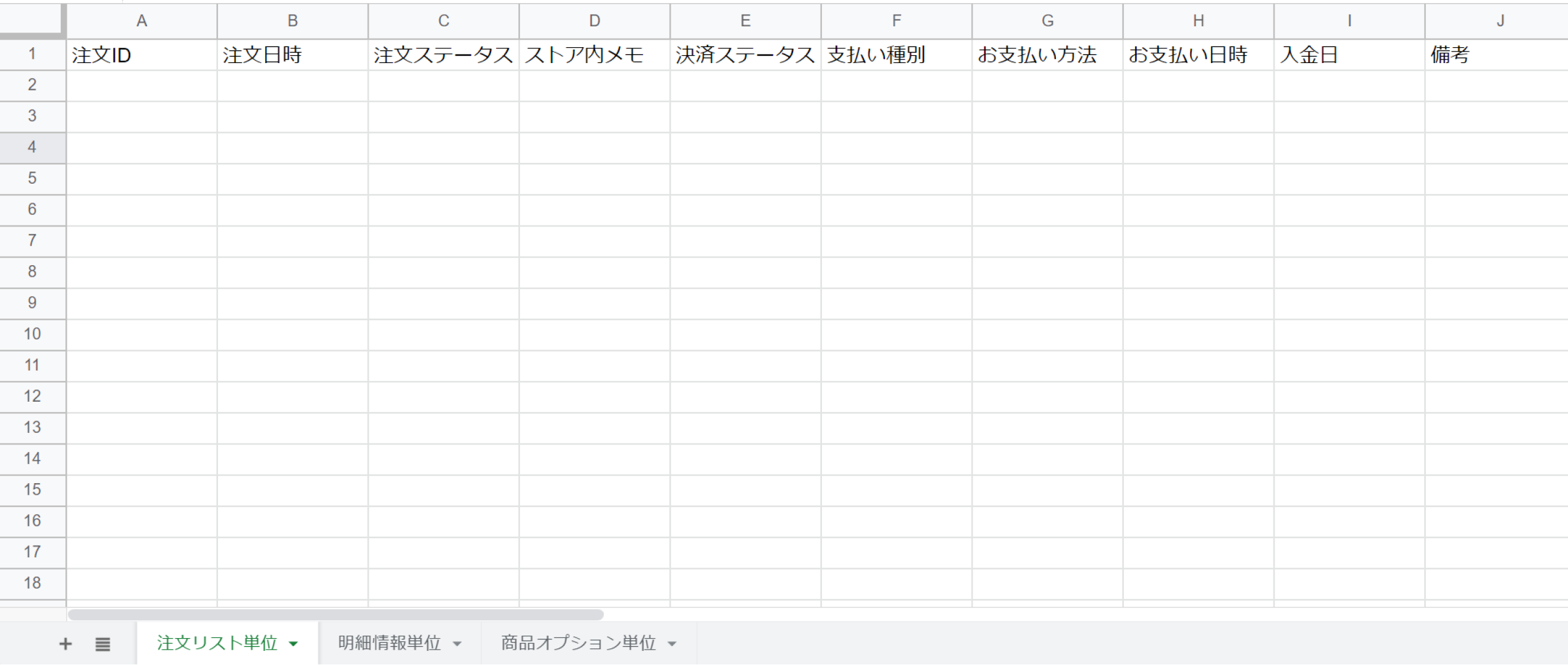This screenshot has width=1568, height=665.
Task: Click the ストア内メモ header cell
Action: pos(594,55)
